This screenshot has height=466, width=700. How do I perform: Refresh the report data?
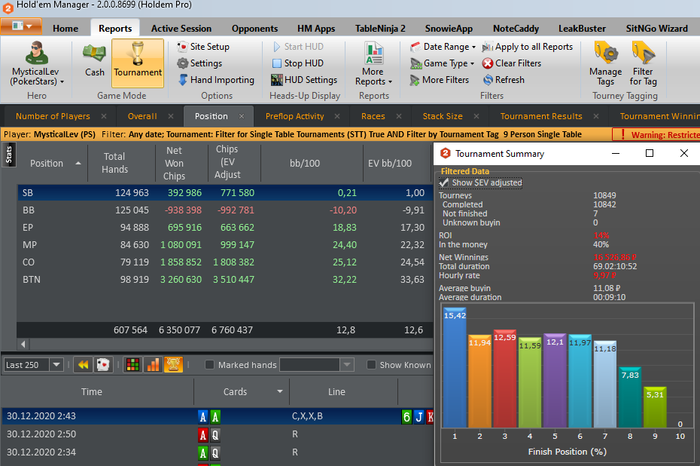(504, 79)
